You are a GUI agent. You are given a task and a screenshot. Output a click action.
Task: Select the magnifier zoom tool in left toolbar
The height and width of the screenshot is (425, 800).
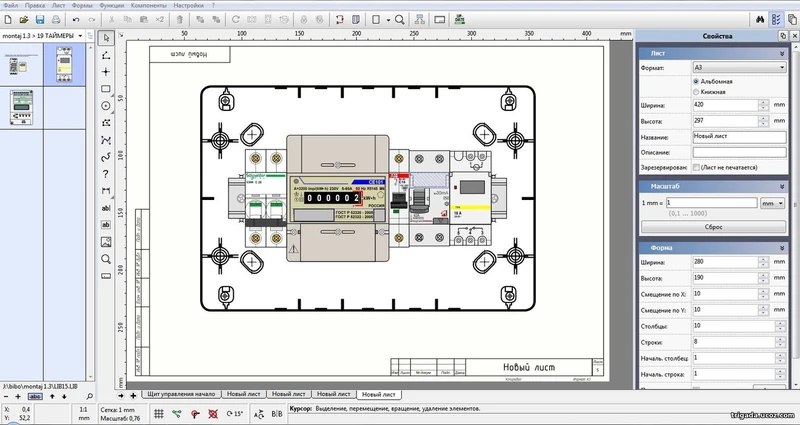tap(106, 259)
